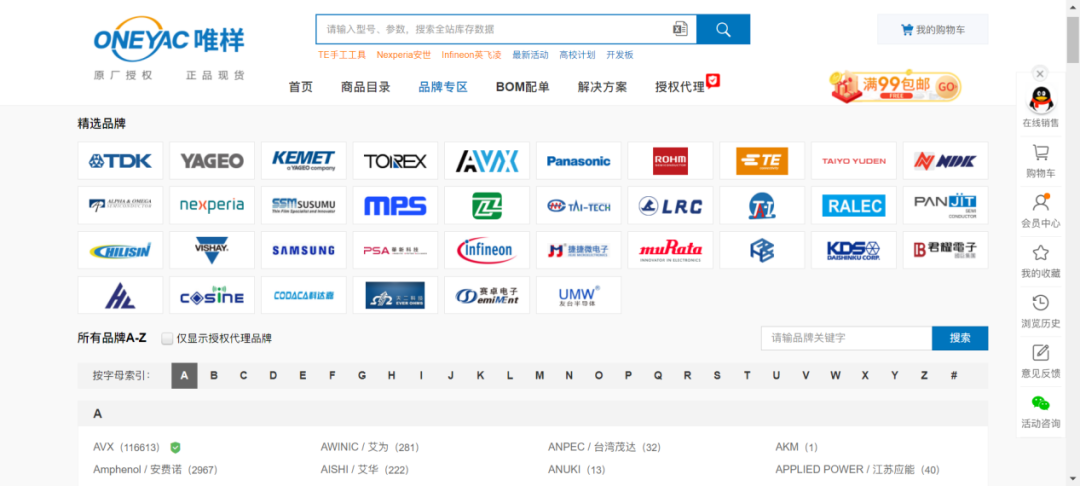Open ANPEC / 台湾茂达 brand link
The height and width of the screenshot is (486, 1080).
point(604,447)
